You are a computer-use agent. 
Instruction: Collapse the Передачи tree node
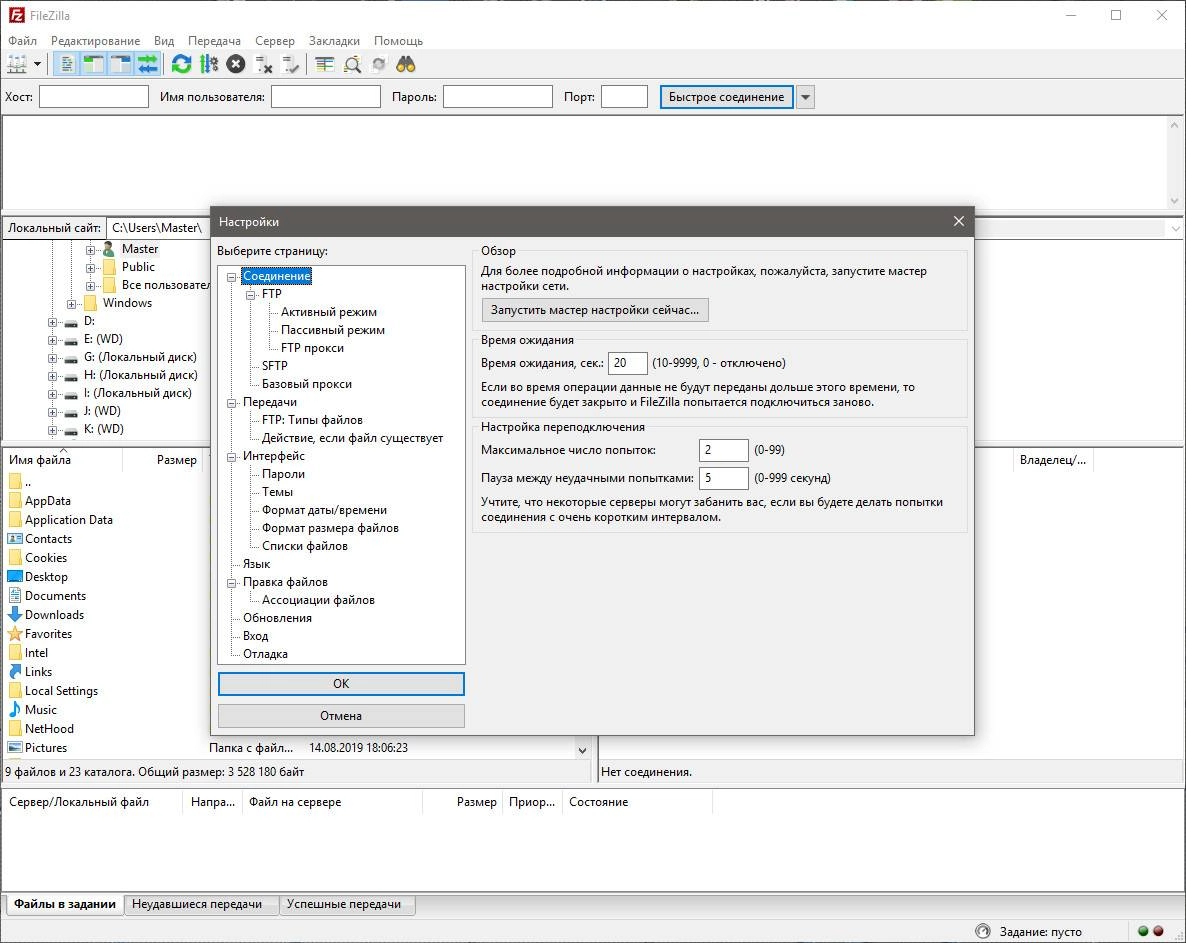(231, 403)
